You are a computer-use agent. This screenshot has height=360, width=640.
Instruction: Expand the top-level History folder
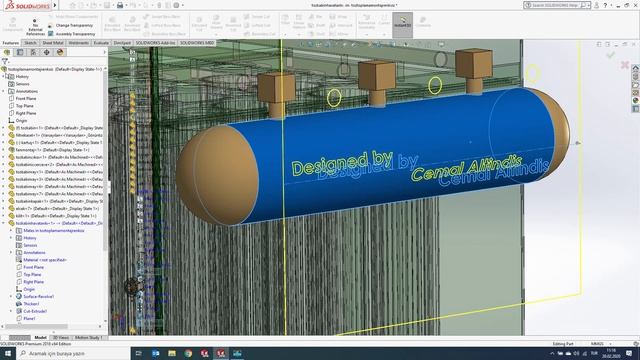pyautogui.click(x=4, y=76)
